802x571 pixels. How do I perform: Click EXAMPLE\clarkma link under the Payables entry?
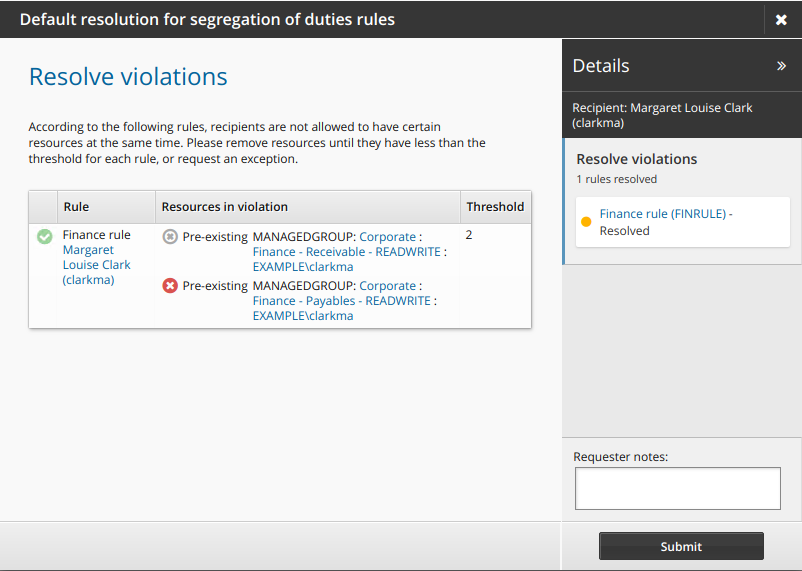pyautogui.click(x=302, y=316)
